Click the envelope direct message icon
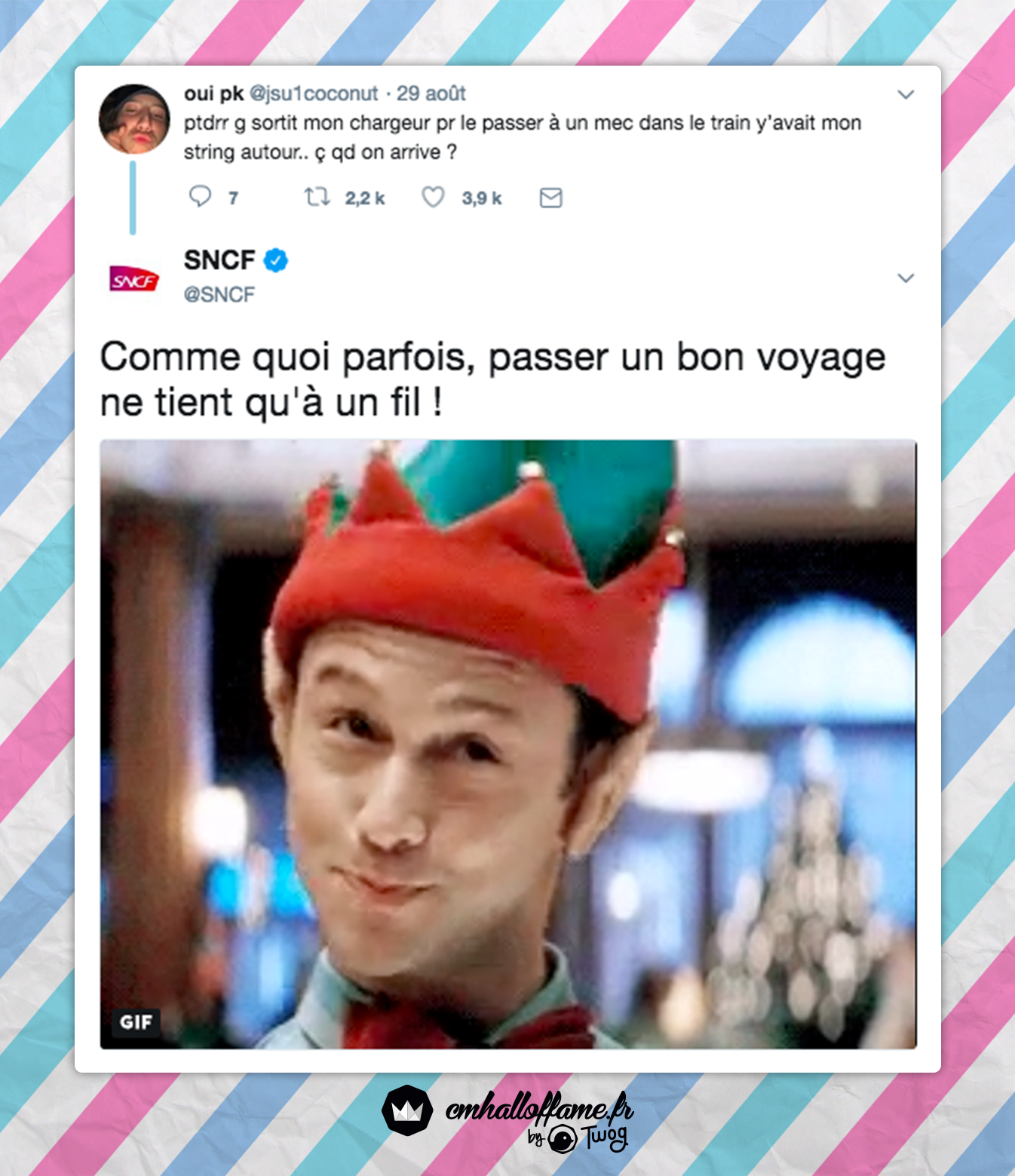The width and height of the screenshot is (1015, 1176). click(x=551, y=198)
